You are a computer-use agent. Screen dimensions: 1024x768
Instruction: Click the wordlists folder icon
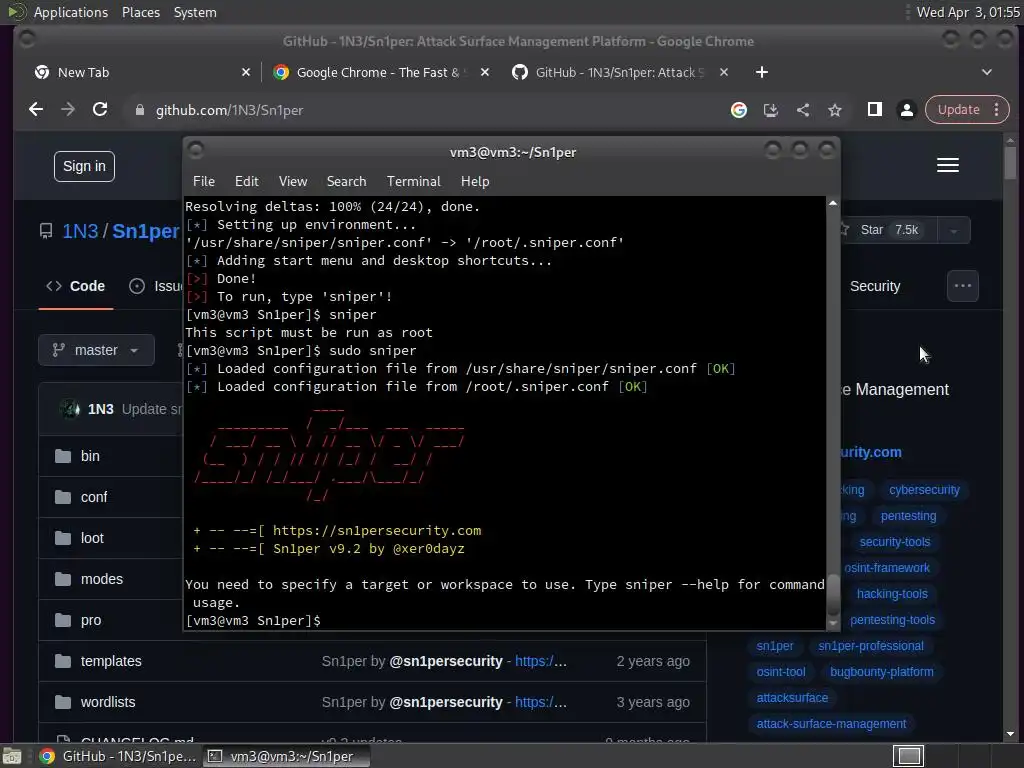63,703
